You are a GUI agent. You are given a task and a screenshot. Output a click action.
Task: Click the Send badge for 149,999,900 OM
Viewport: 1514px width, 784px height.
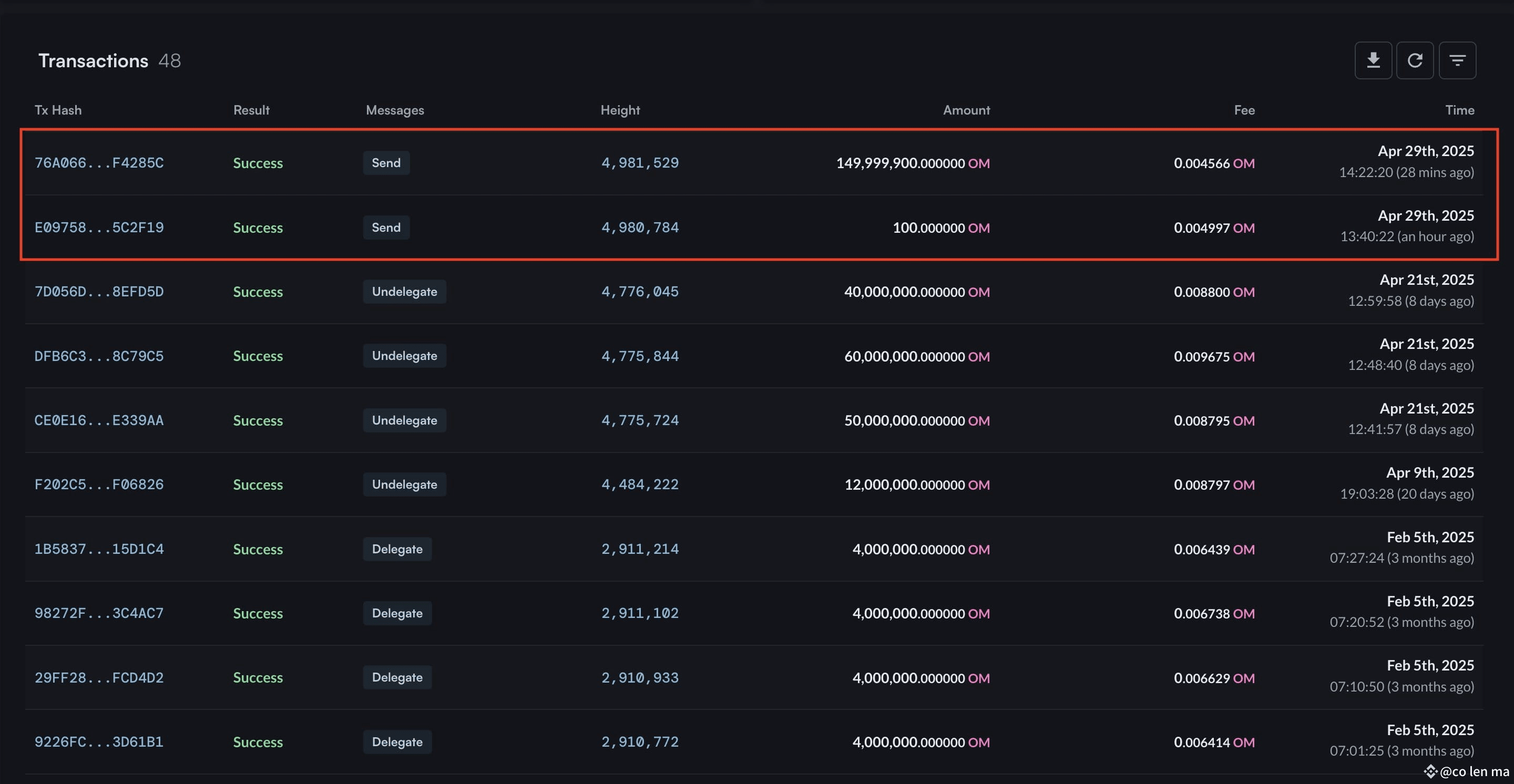(386, 163)
